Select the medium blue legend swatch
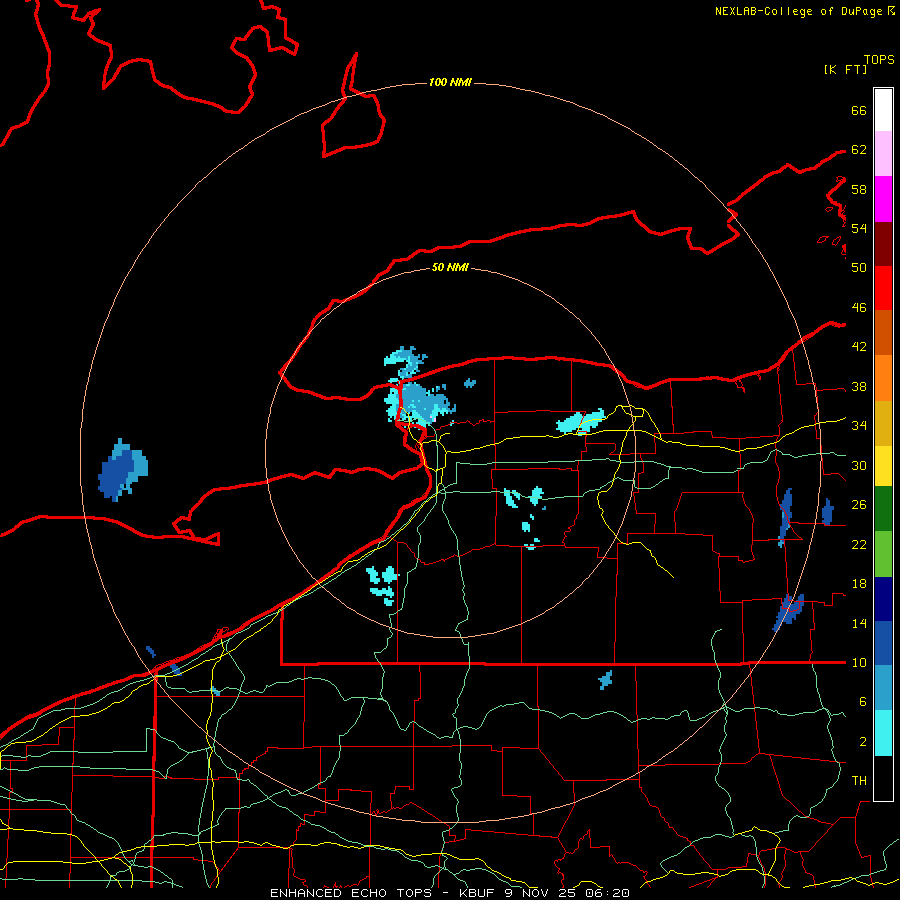 pos(883,643)
